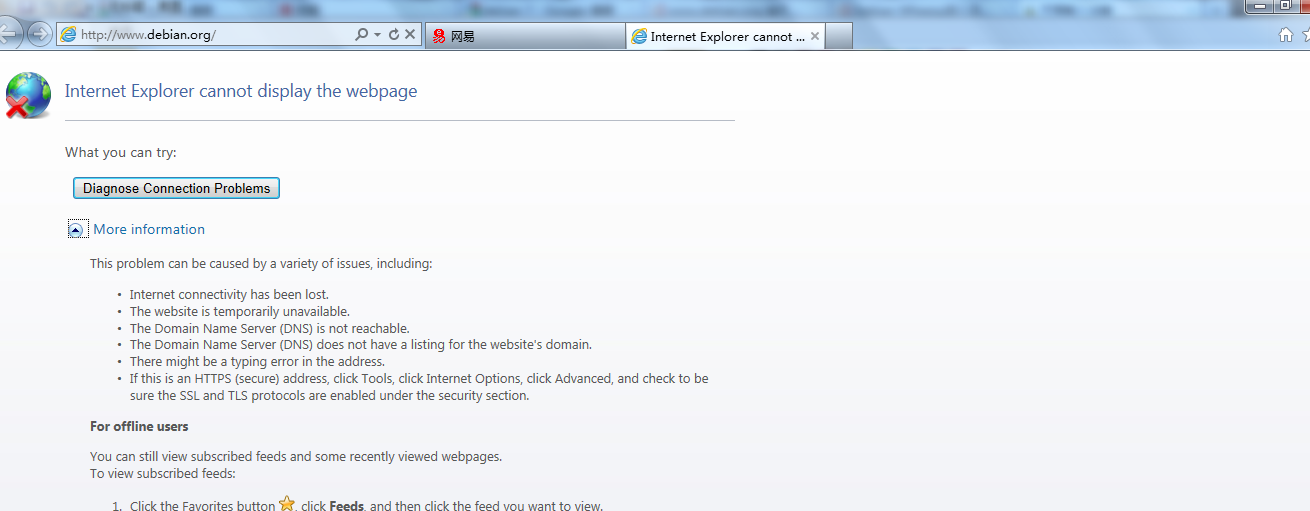Click 'There might be a typing error' bullet
The height and width of the screenshot is (511, 1310).
pyautogui.click(x=257, y=361)
